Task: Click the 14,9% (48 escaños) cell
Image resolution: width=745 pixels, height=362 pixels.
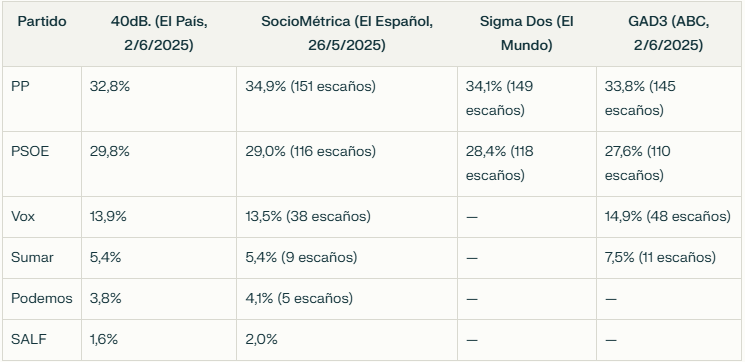Action: pos(667,217)
